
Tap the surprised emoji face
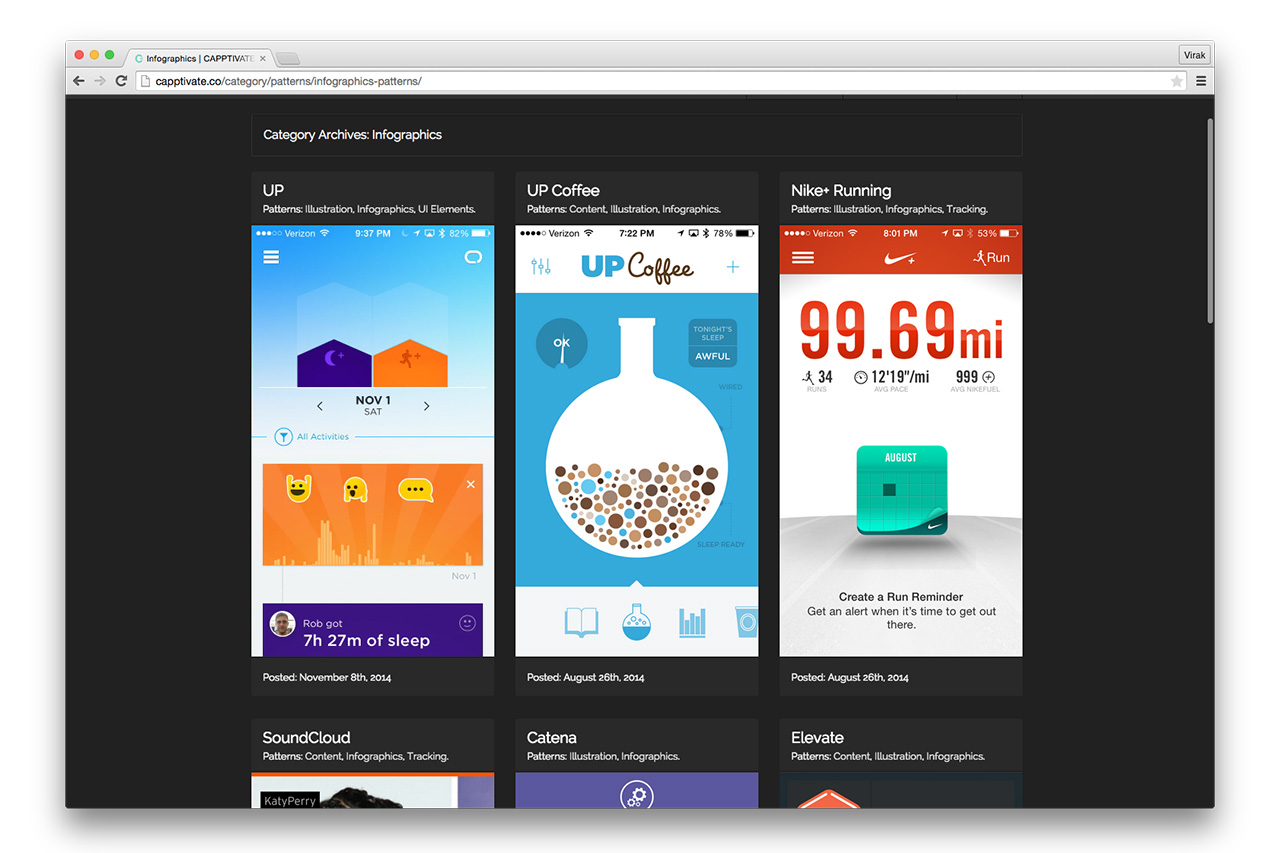(x=355, y=489)
